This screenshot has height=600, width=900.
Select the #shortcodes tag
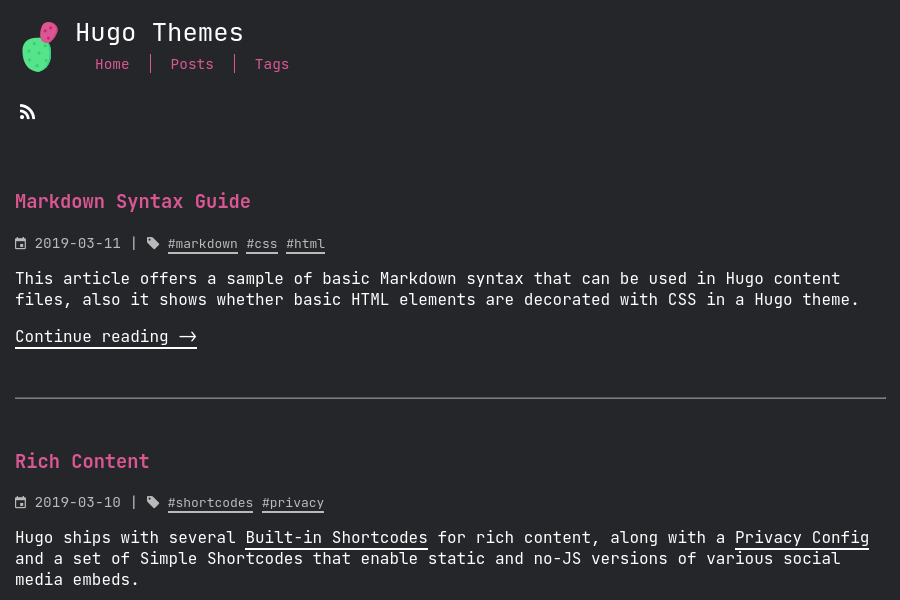(210, 503)
